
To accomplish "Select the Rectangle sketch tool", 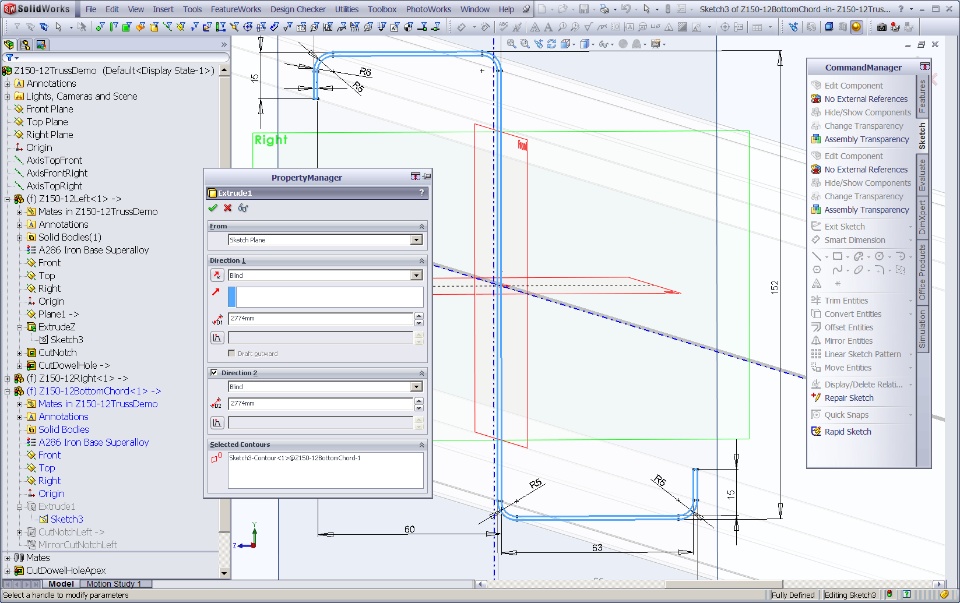I will (x=837, y=256).
